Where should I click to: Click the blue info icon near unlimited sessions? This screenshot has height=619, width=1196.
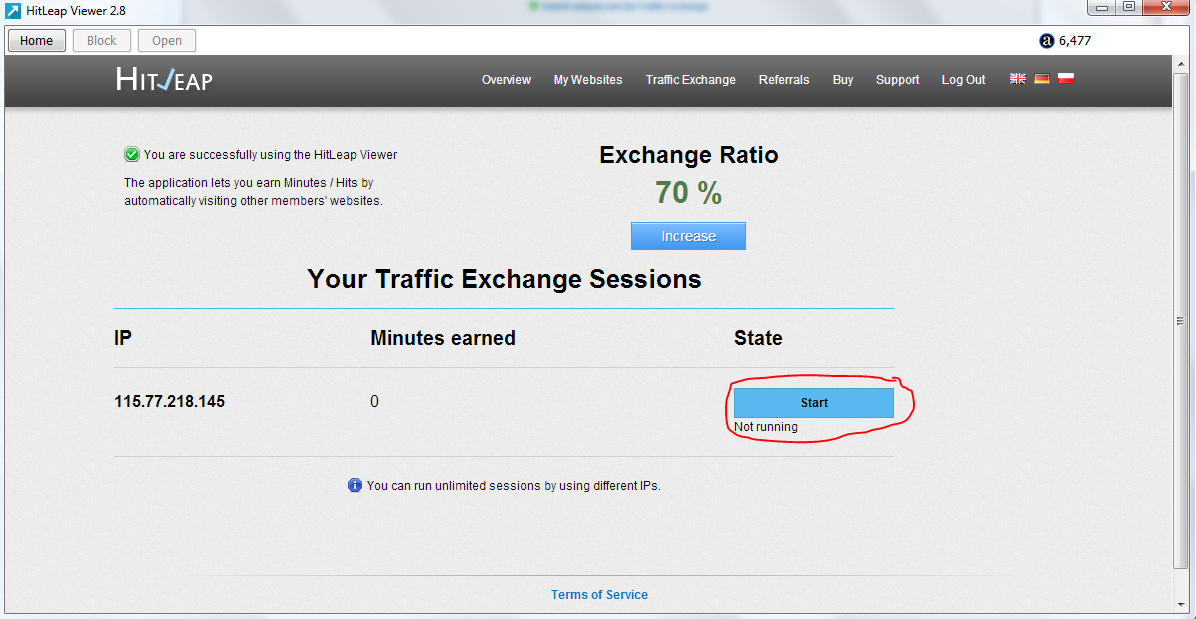click(x=355, y=485)
